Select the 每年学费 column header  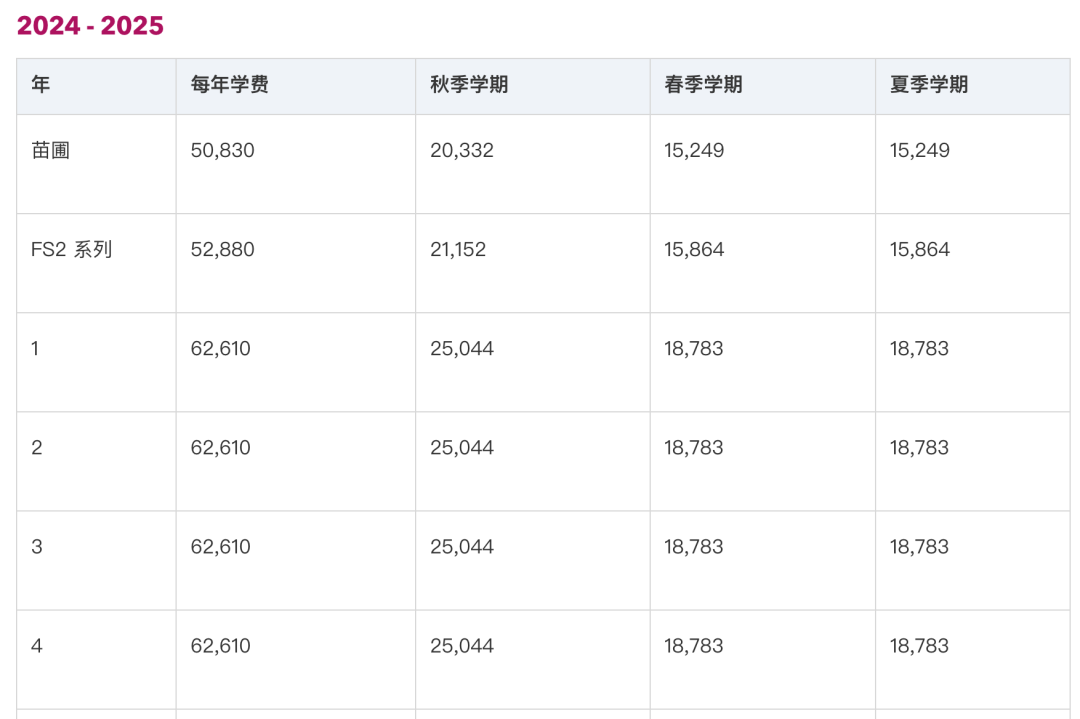pos(229,85)
